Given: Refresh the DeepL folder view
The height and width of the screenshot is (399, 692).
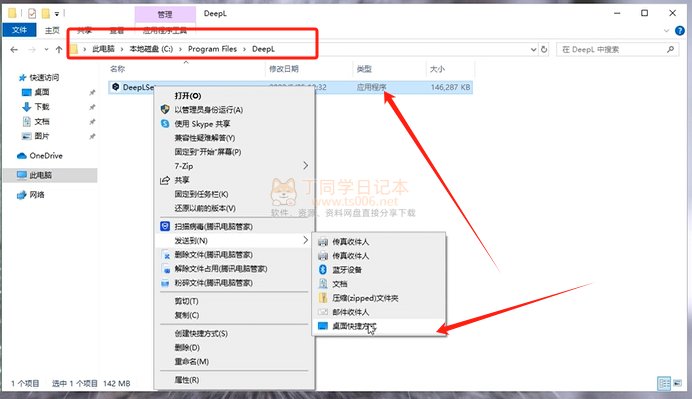Looking at the screenshot, I should (544, 49).
